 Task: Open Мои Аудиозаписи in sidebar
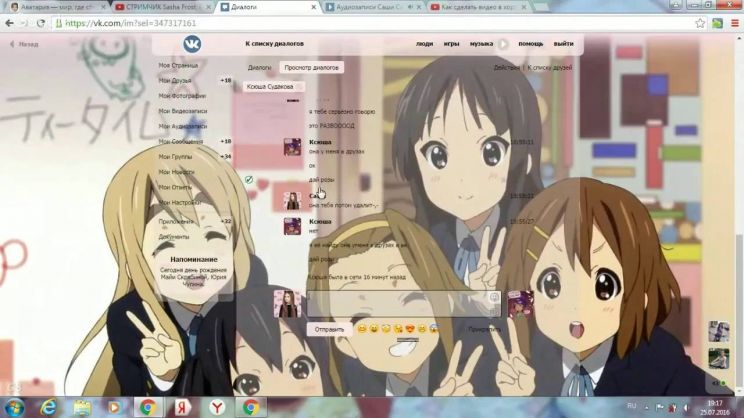click(x=183, y=126)
